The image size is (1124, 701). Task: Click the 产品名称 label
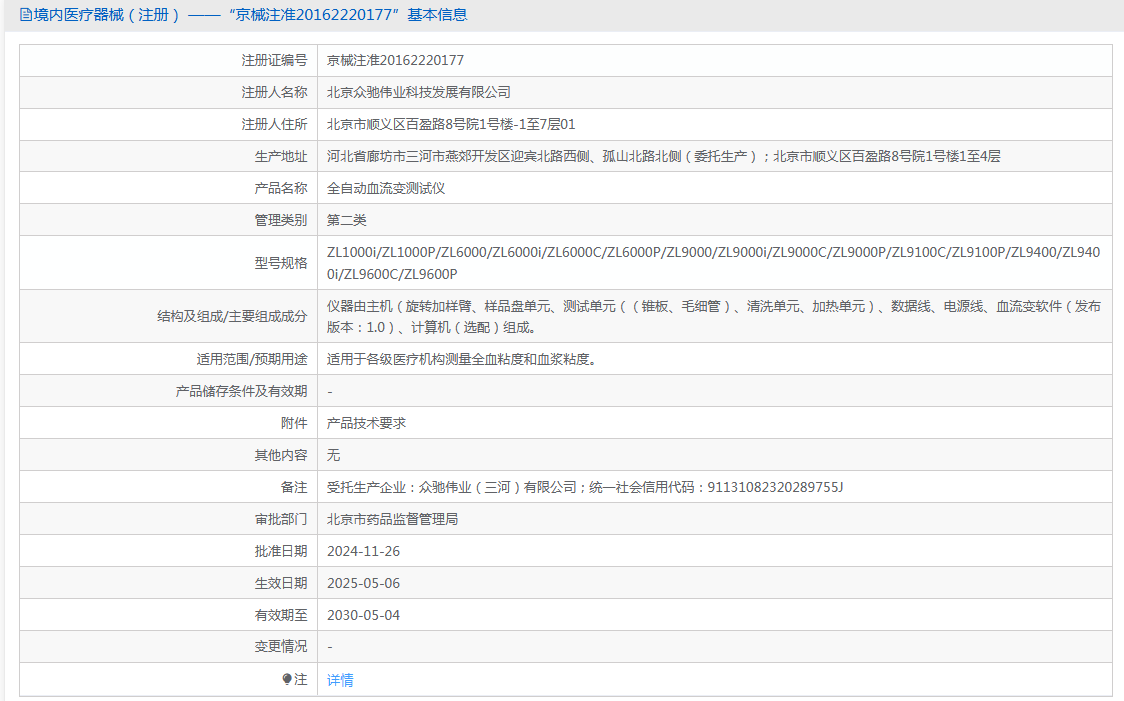(281, 189)
